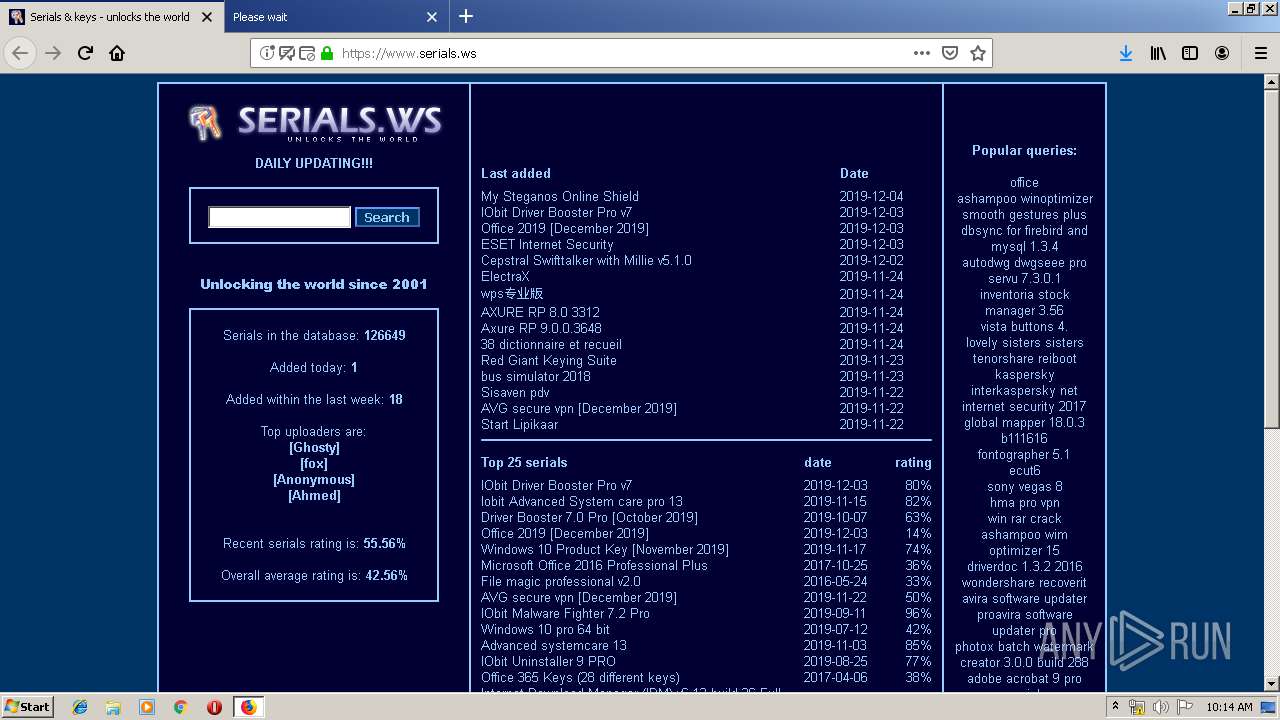
Task: Open the Firefox hamburger menu
Action: tap(1260, 53)
